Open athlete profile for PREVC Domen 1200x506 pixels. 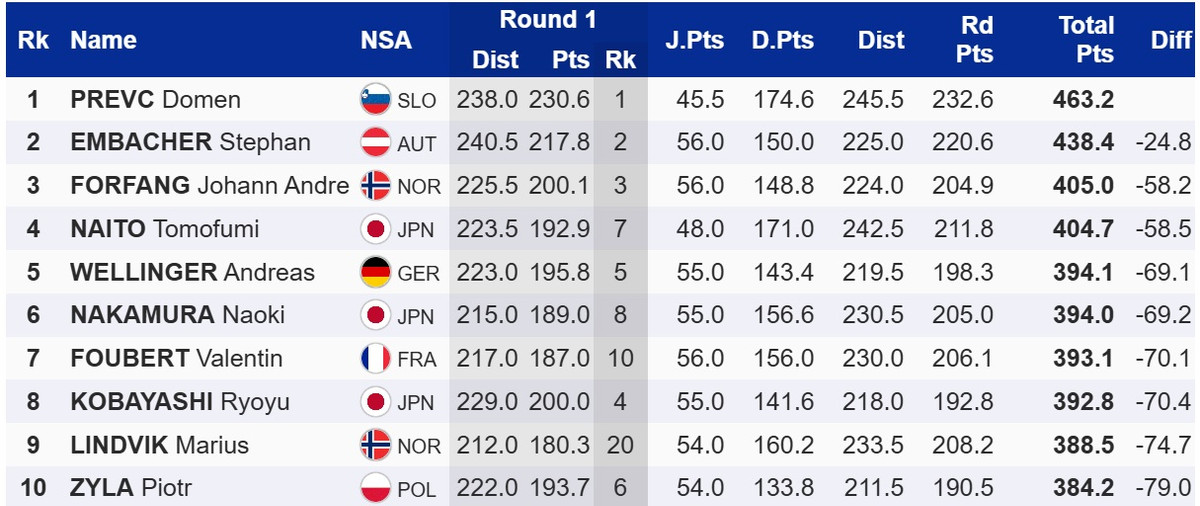155,100
